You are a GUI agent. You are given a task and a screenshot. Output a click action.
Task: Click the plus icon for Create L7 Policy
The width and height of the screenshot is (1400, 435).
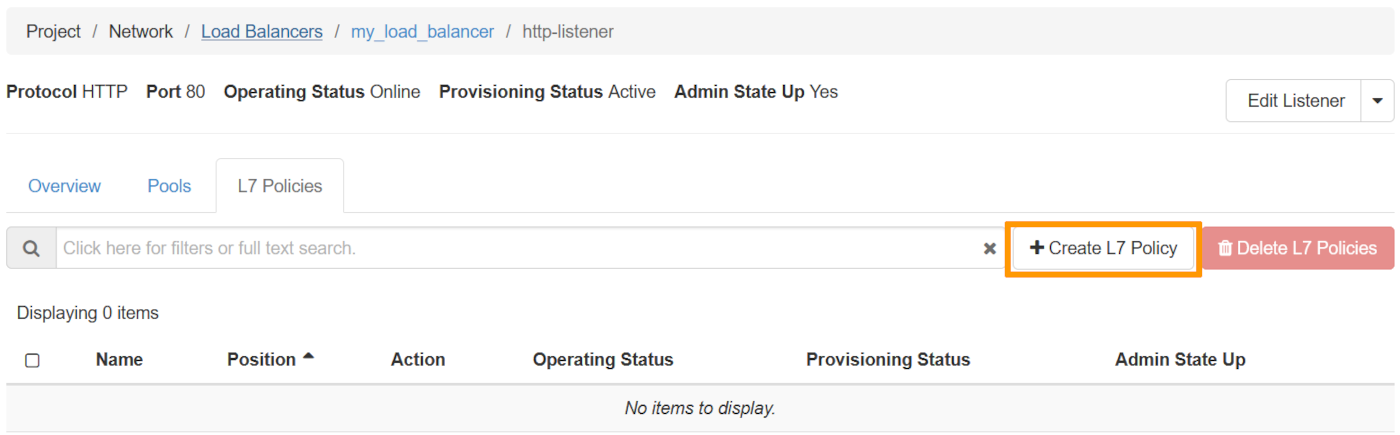(x=1037, y=248)
